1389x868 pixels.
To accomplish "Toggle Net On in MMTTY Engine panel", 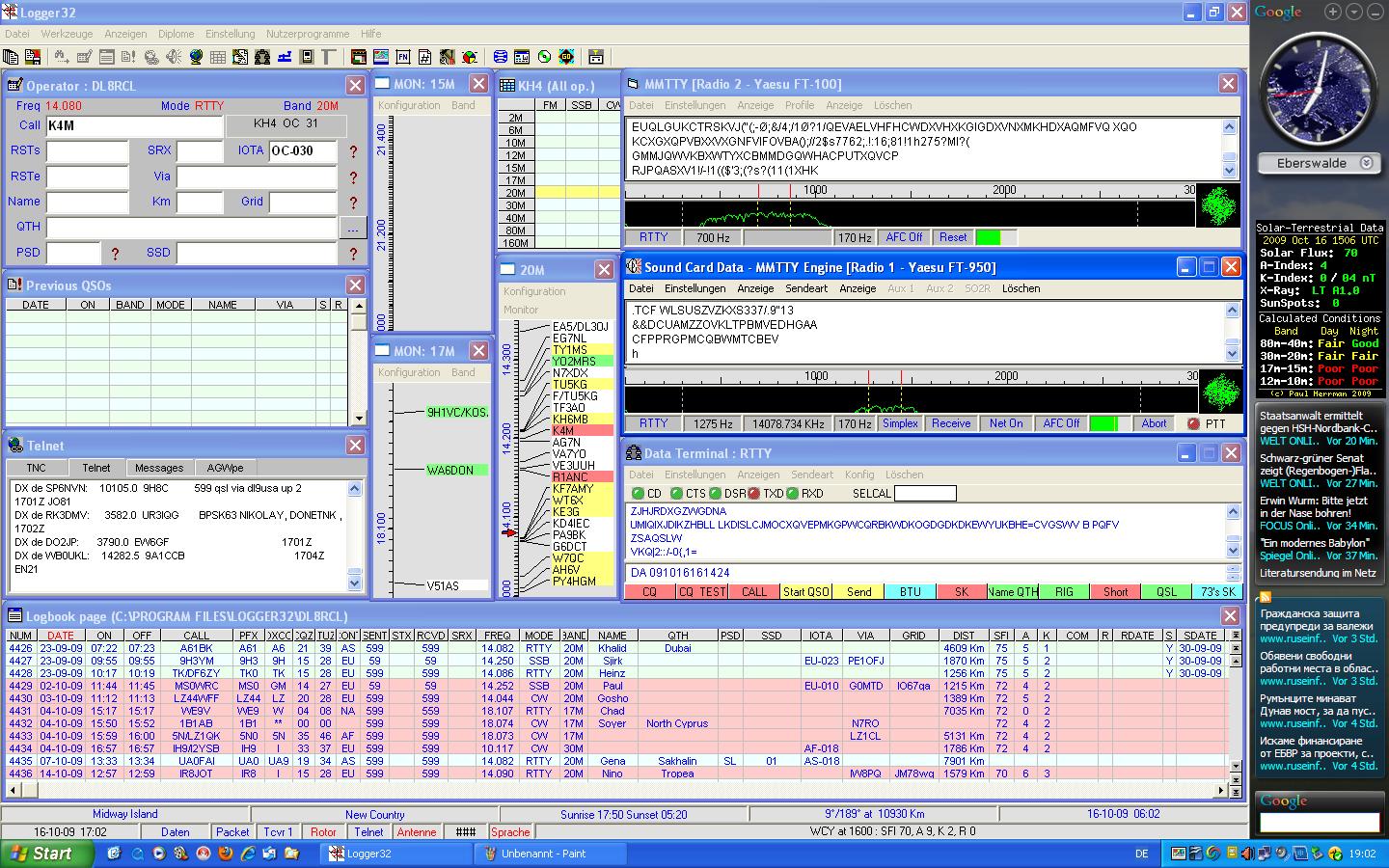I will [x=1005, y=423].
